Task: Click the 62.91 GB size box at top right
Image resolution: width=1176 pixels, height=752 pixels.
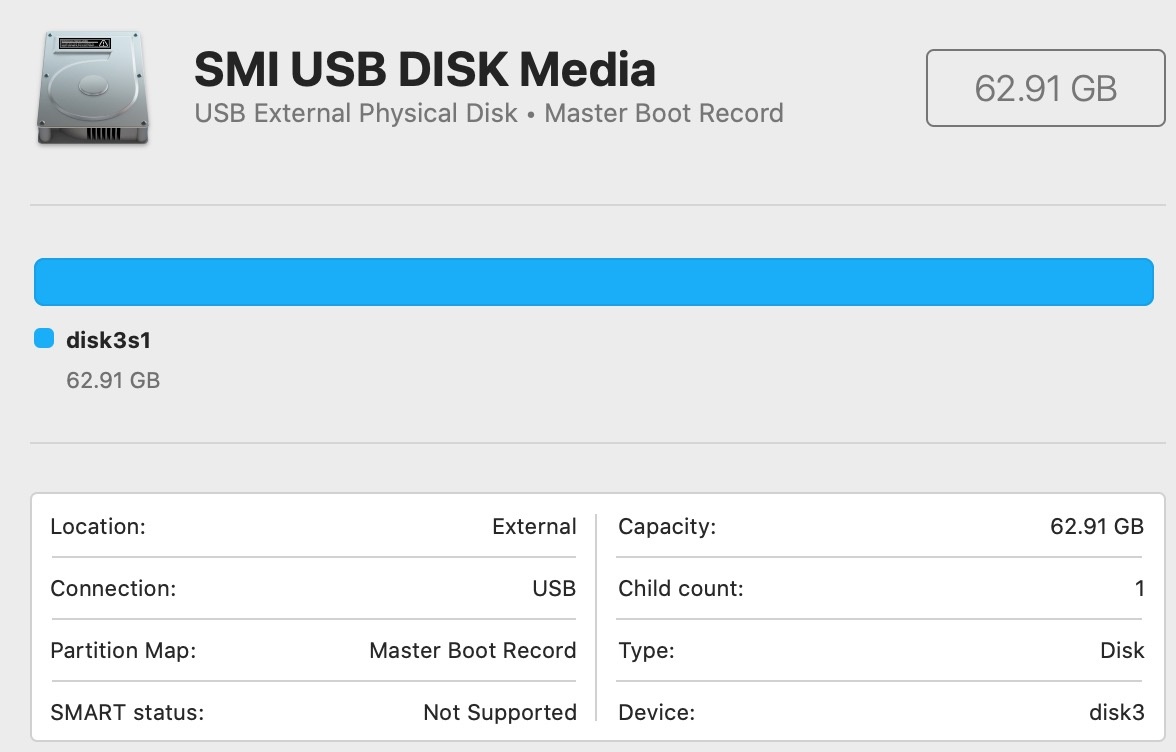Action: point(1045,88)
